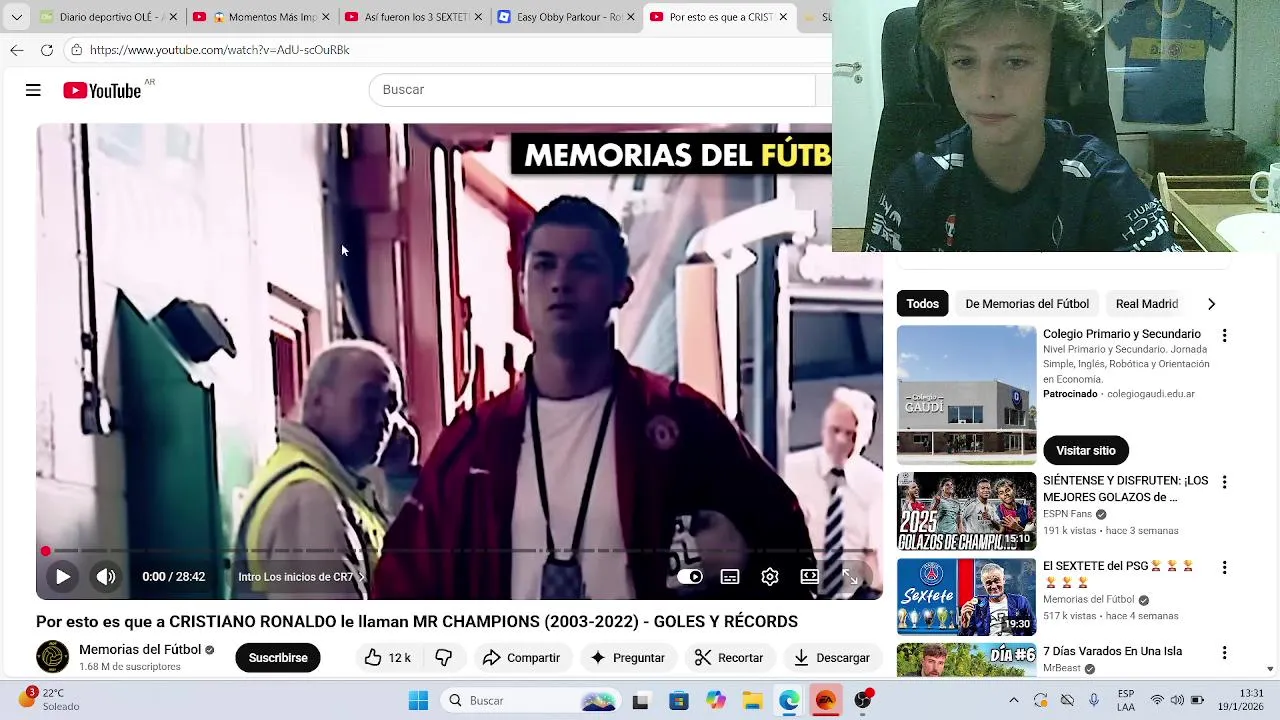
Task: Open the Preguntar AI assistant button
Action: (627, 658)
